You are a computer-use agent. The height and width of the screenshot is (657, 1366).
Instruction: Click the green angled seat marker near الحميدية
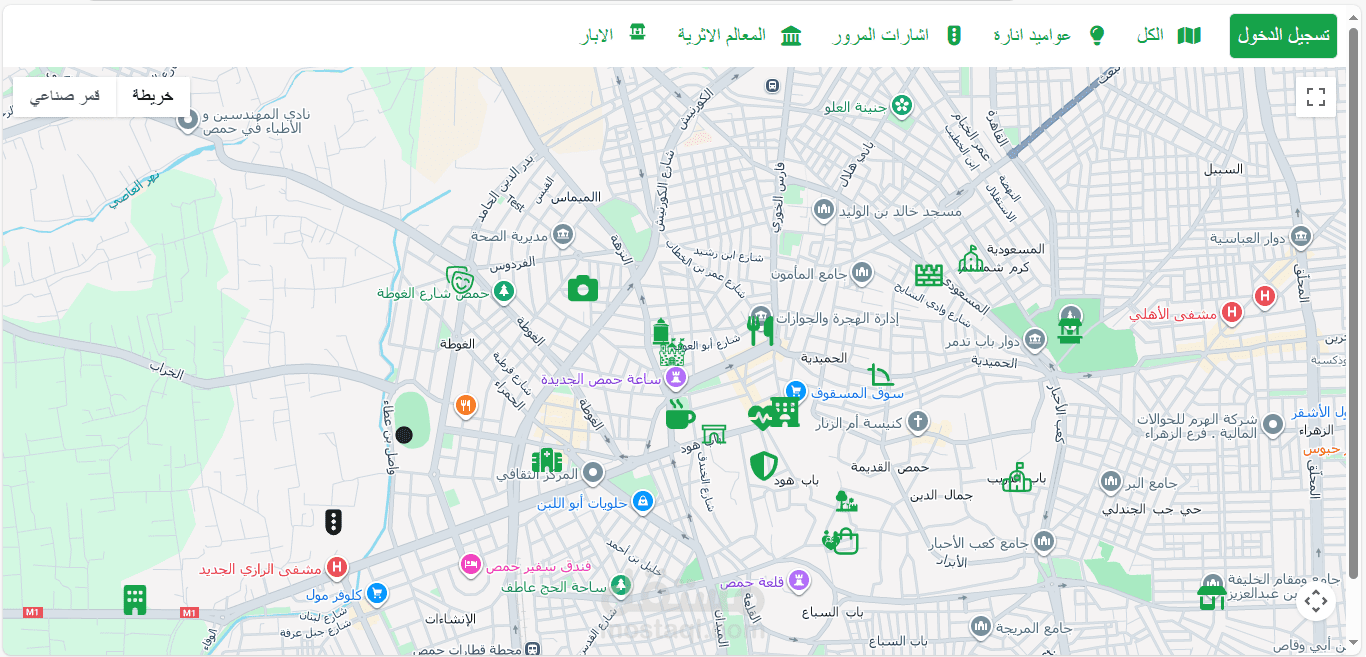pyautogui.click(x=880, y=375)
